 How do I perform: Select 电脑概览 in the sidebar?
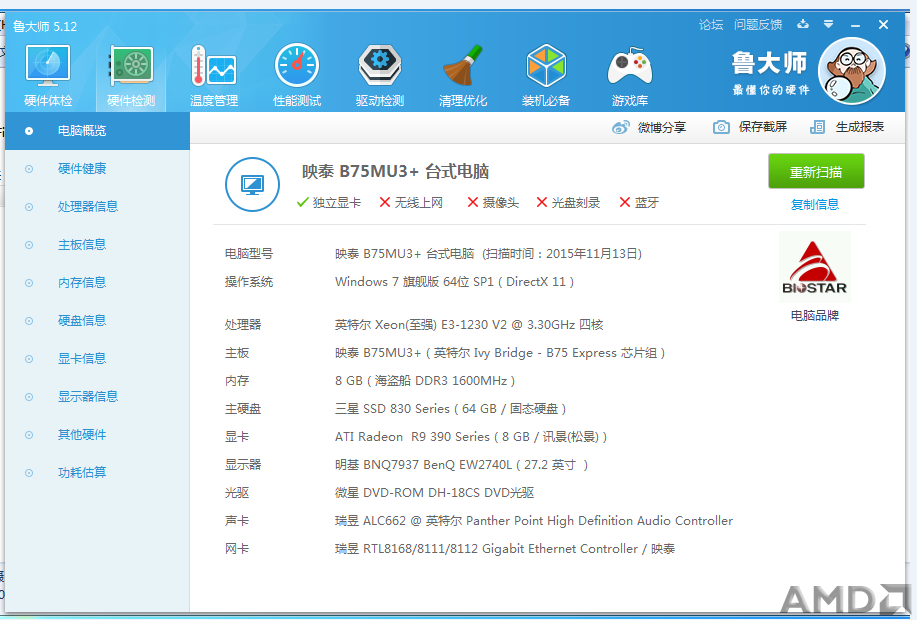tap(97, 130)
